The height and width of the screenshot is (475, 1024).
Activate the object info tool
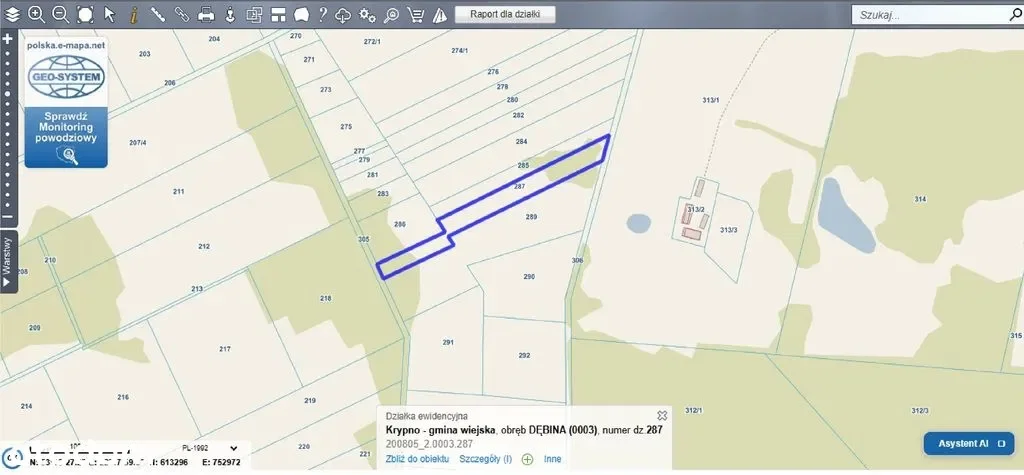pyautogui.click(x=133, y=14)
